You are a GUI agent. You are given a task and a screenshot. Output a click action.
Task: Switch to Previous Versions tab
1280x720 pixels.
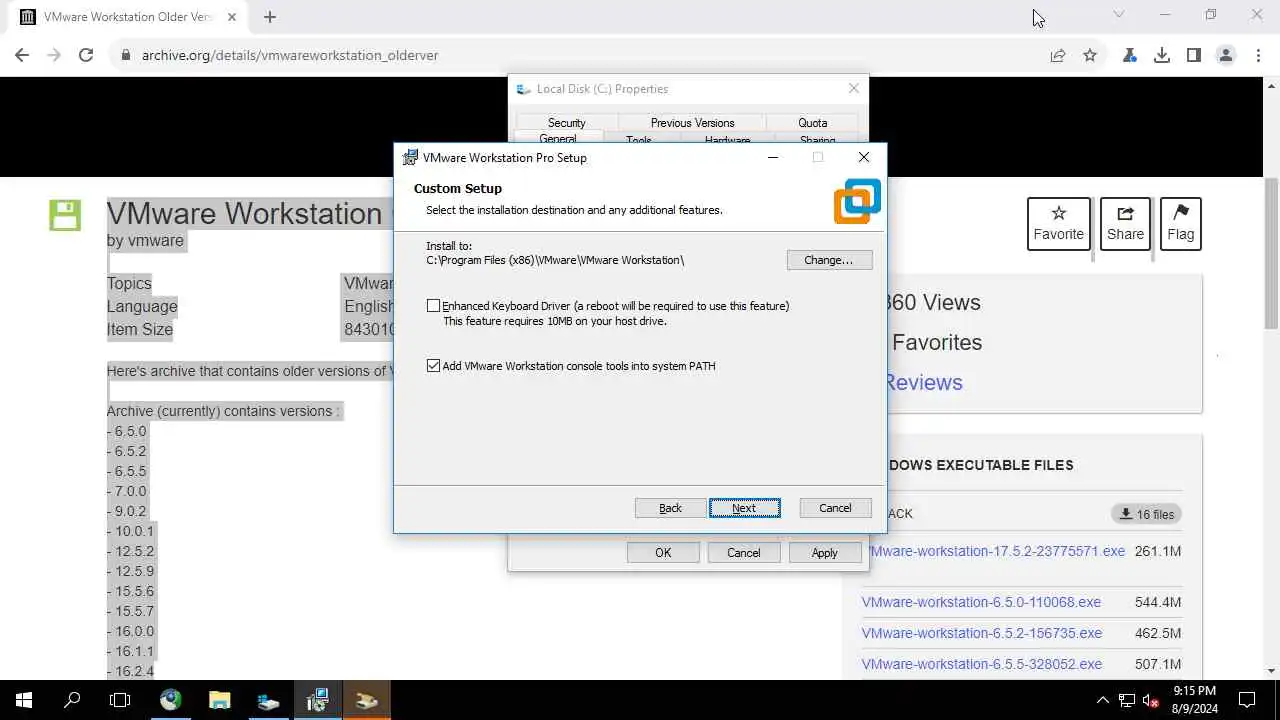point(692,123)
